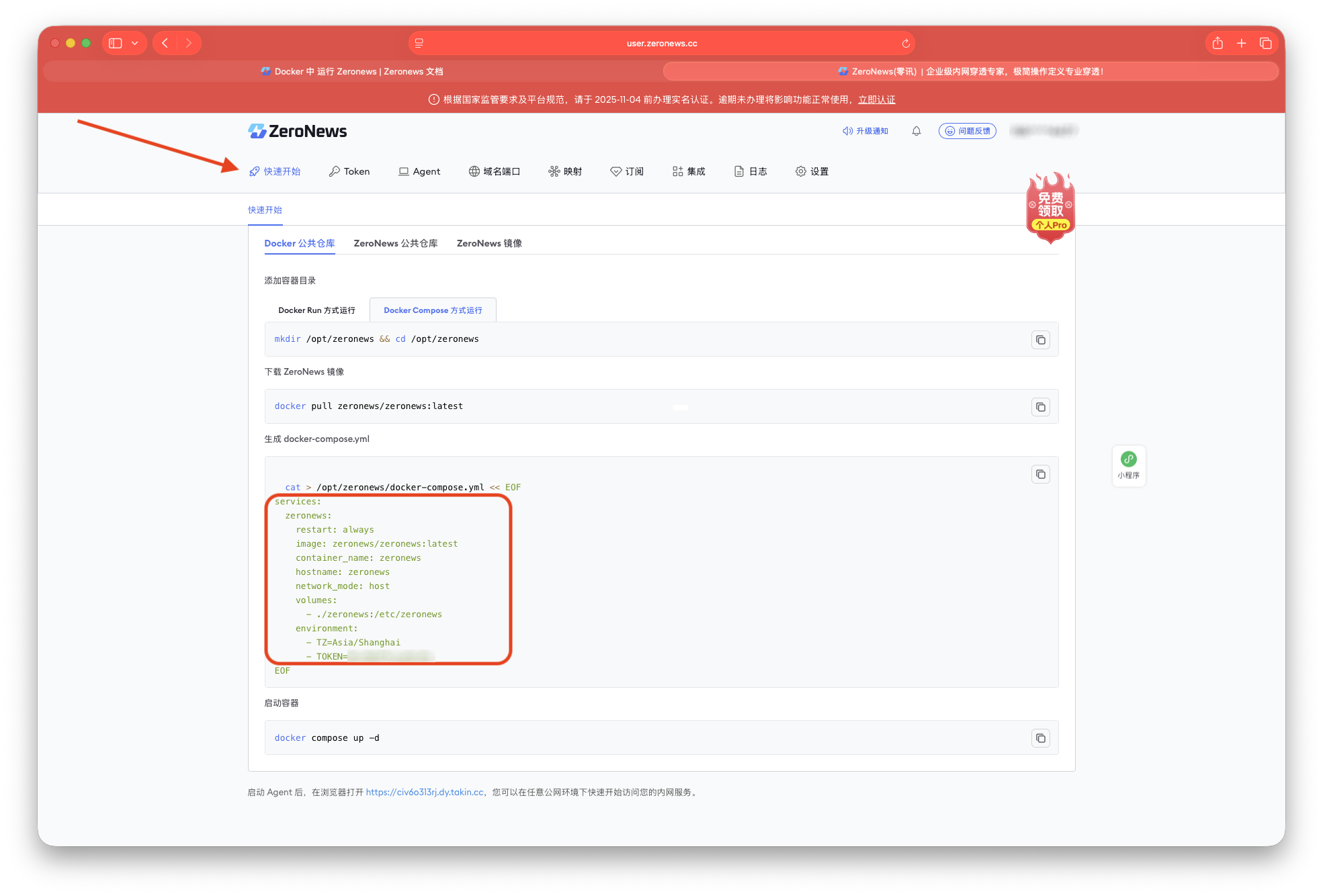This screenshot has height=896, width=1323.
Task: Click the user.zeronews.cc address field
Action: pyautogui.click(x=661, y=44)
